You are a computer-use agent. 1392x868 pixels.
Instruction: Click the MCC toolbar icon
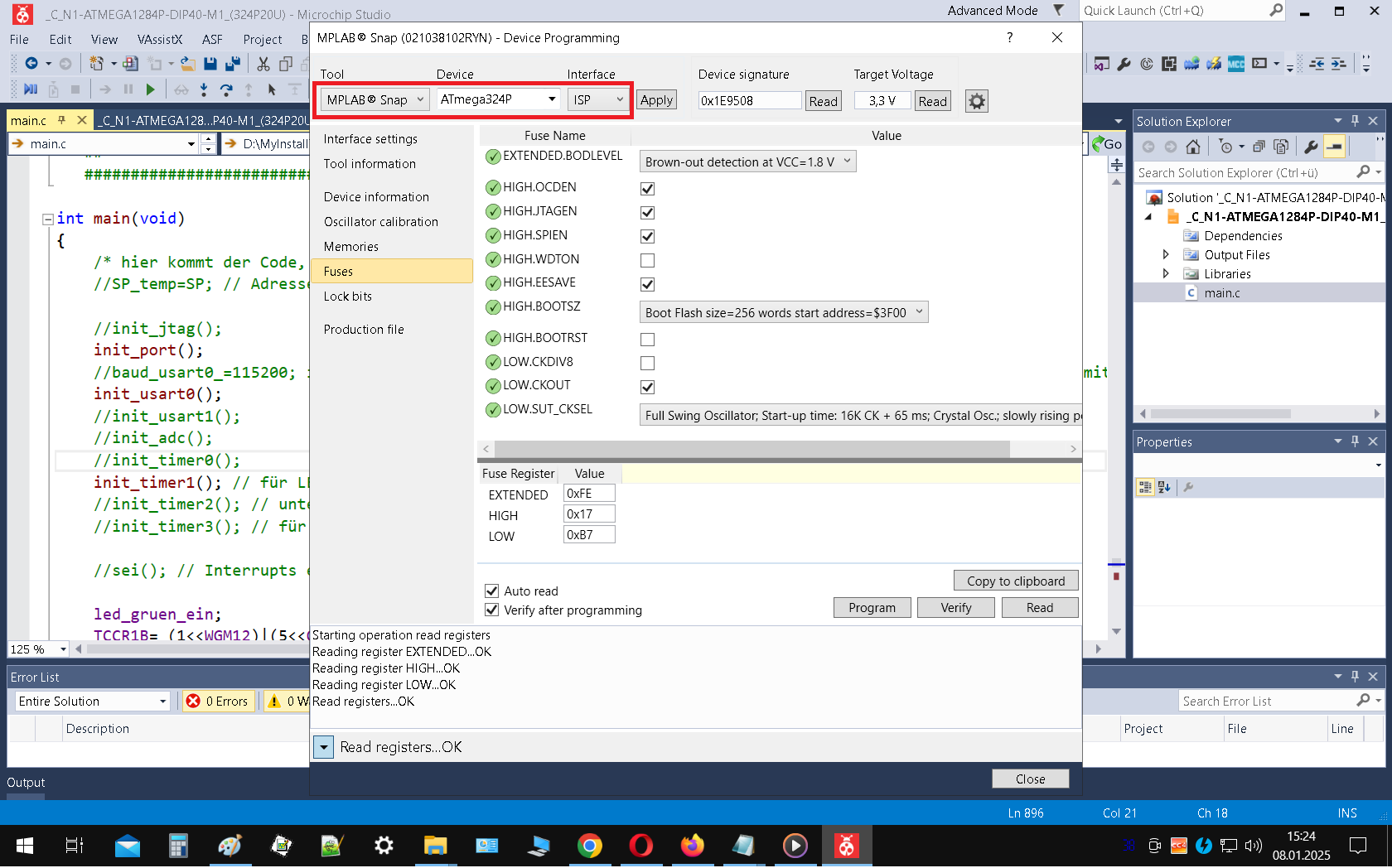coord(1236,64)
